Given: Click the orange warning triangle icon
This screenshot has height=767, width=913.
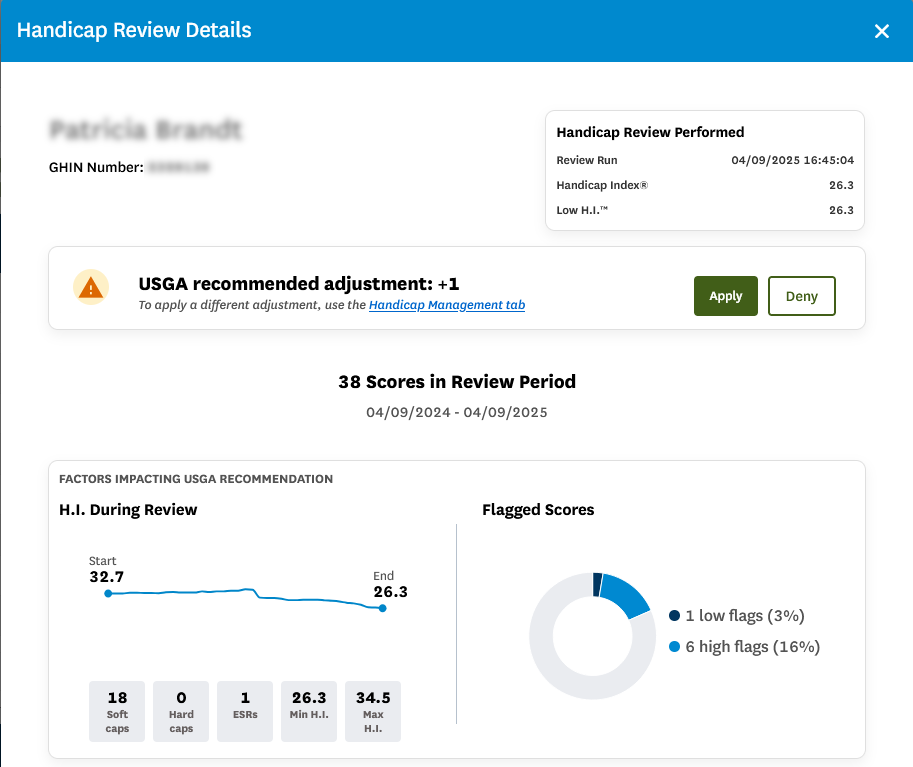Looking at the screenshot, I should click(x=91, y=288).
